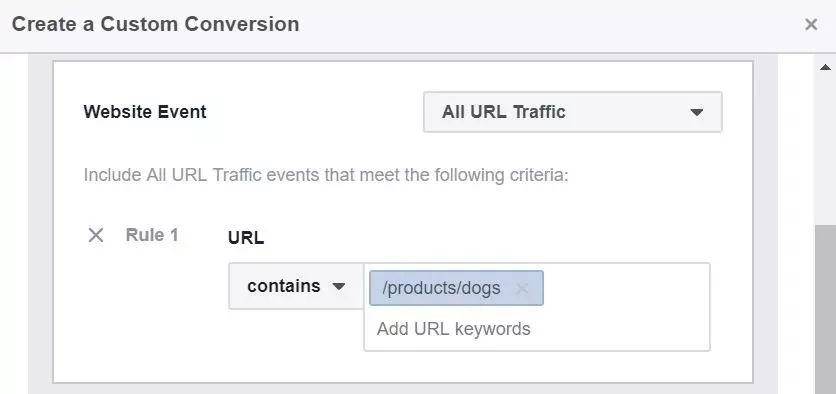Screen dimensions: 836x394
Task: Click the Rule 1 label
Action: pyautogui.click(x=152, y=235)
